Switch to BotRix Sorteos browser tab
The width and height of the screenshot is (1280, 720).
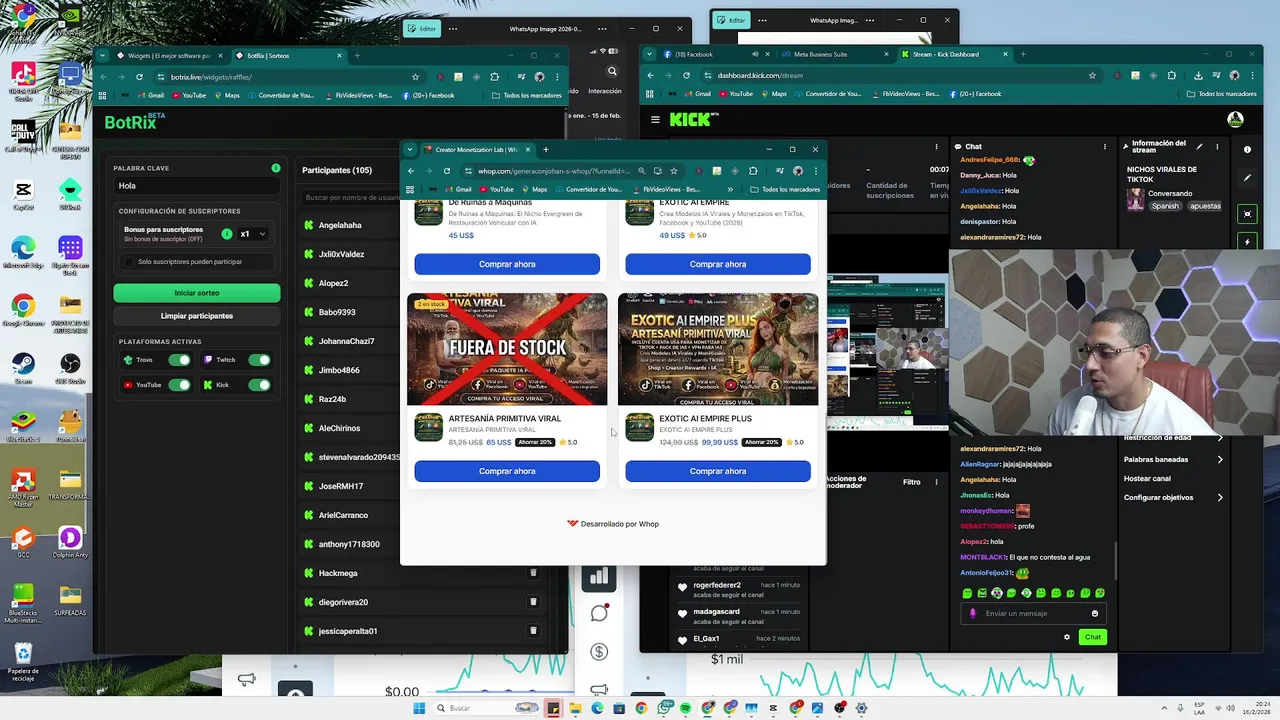tap(290, 55)
